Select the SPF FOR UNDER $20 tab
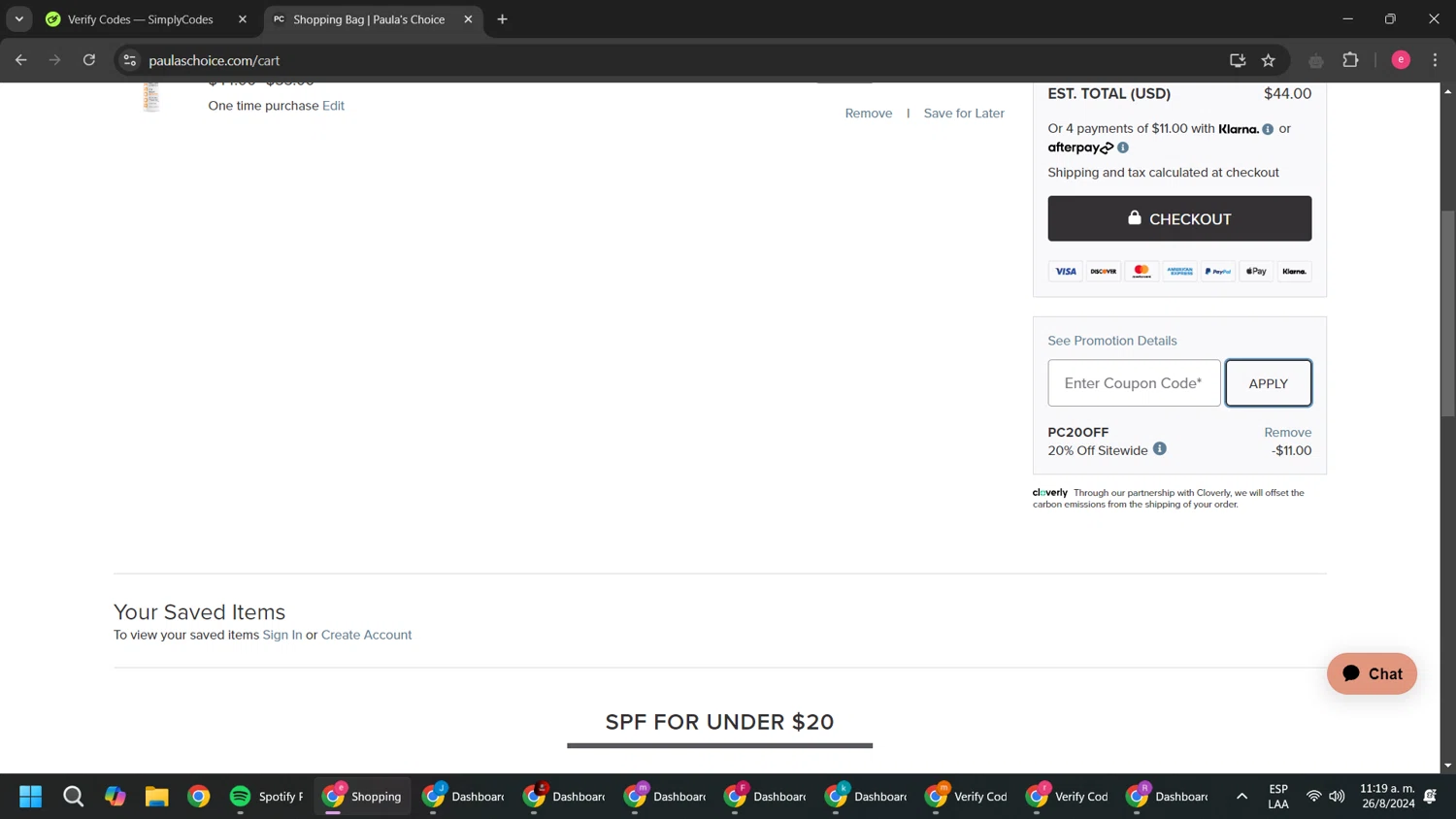Screen dimensions: 1456x819 click(719, 723)
